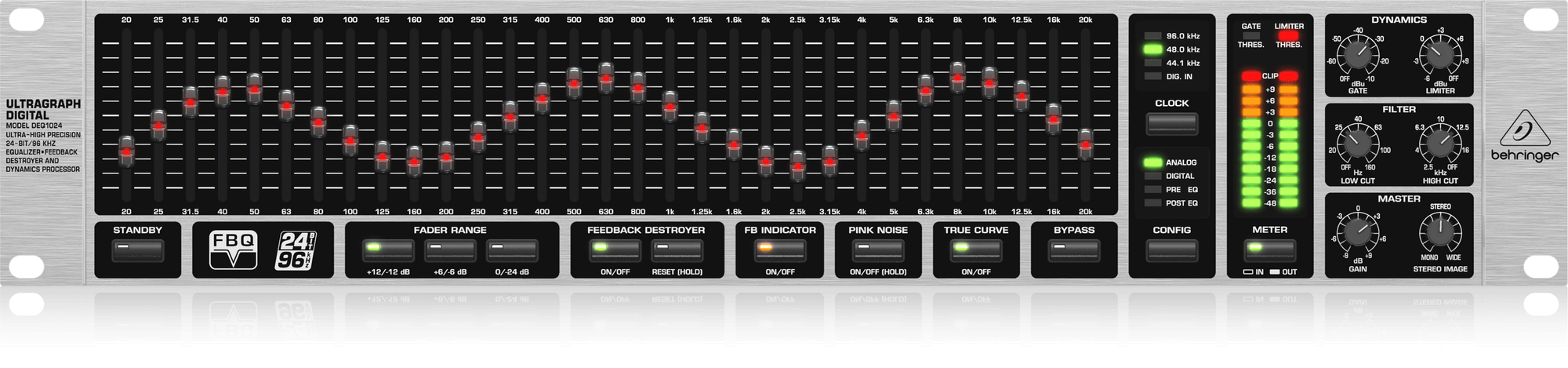Click the 24-bit/96 kHz badge

click(295, 250)
